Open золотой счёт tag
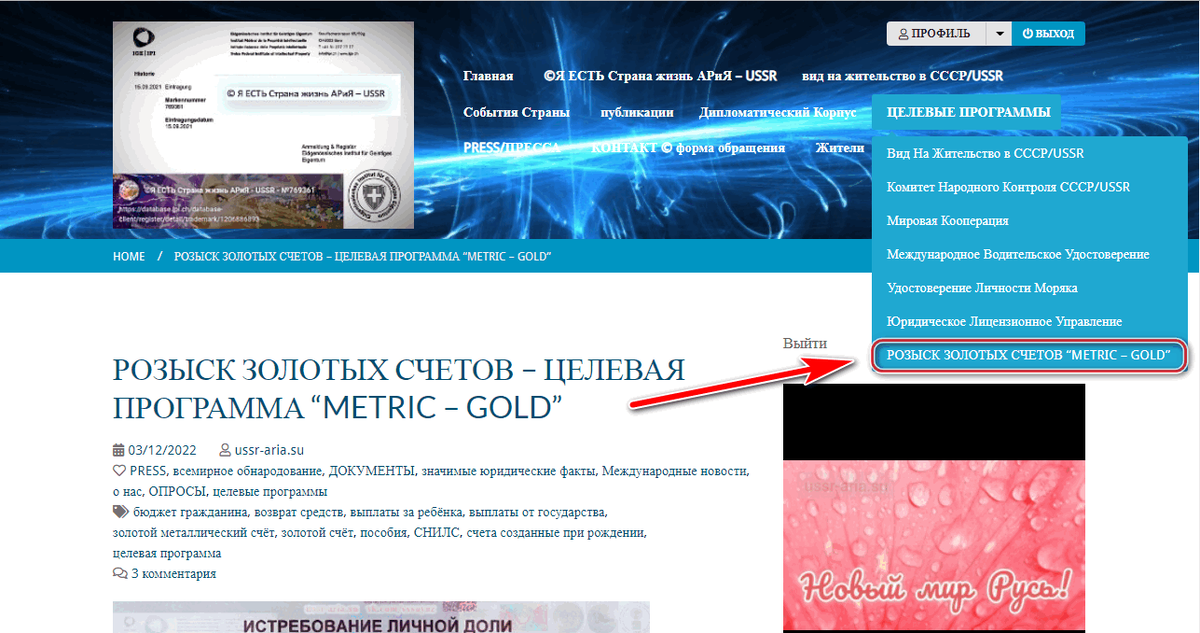Screen dimensions: 1200x633 (317, 533)
